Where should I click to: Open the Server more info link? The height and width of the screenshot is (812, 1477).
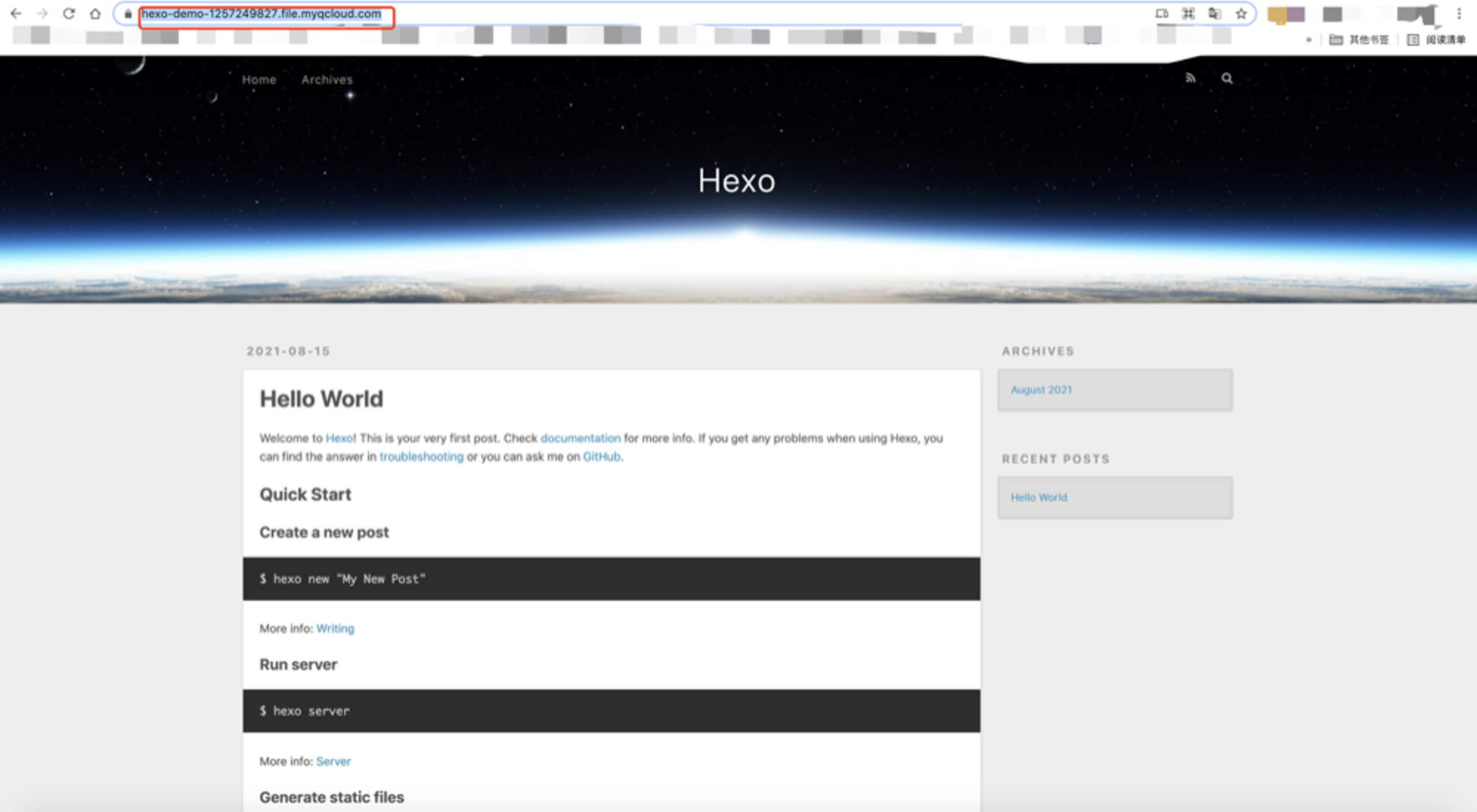click(334, 762)
